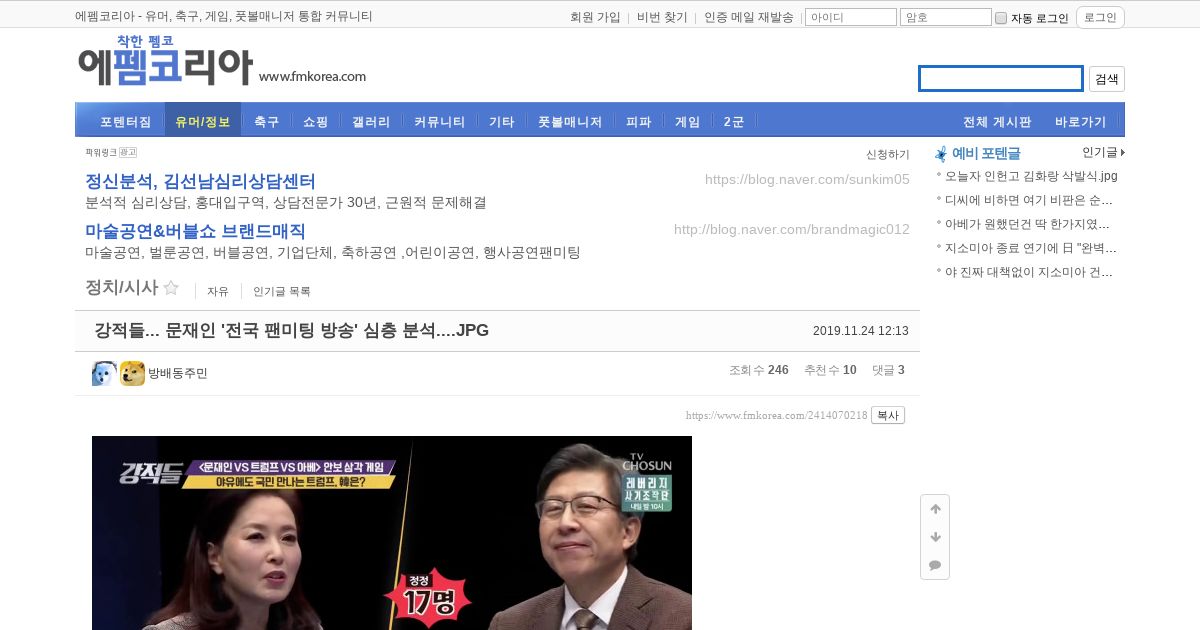Screen dimensions: 1200x630
Task: Click the post date 2019.11.24 12:13
Action: pos(861,331)
